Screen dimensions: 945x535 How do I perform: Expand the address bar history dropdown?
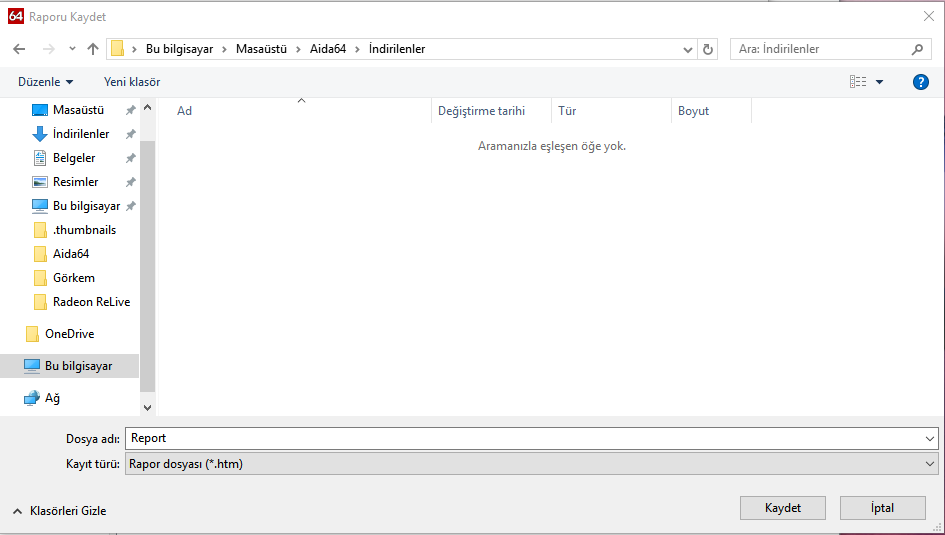[688, 49]
